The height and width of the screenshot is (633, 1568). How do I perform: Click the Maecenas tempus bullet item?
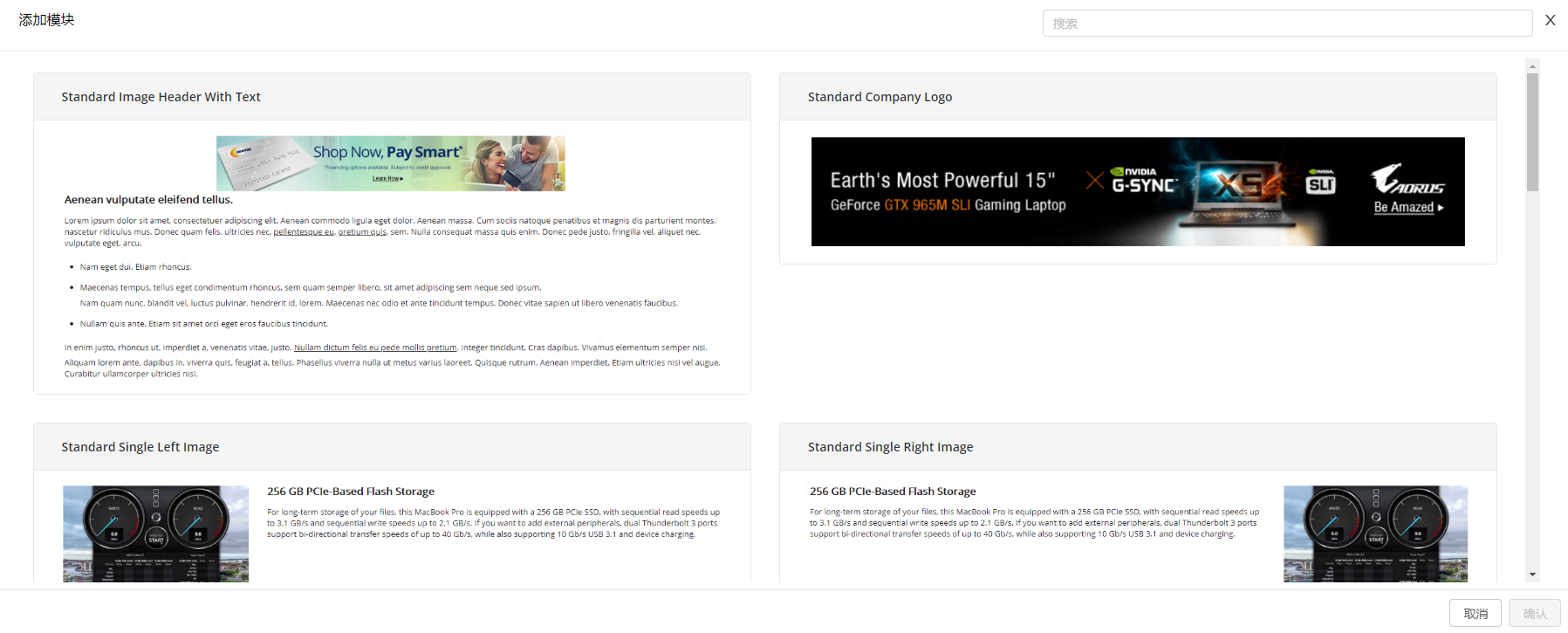coord(311,287)
